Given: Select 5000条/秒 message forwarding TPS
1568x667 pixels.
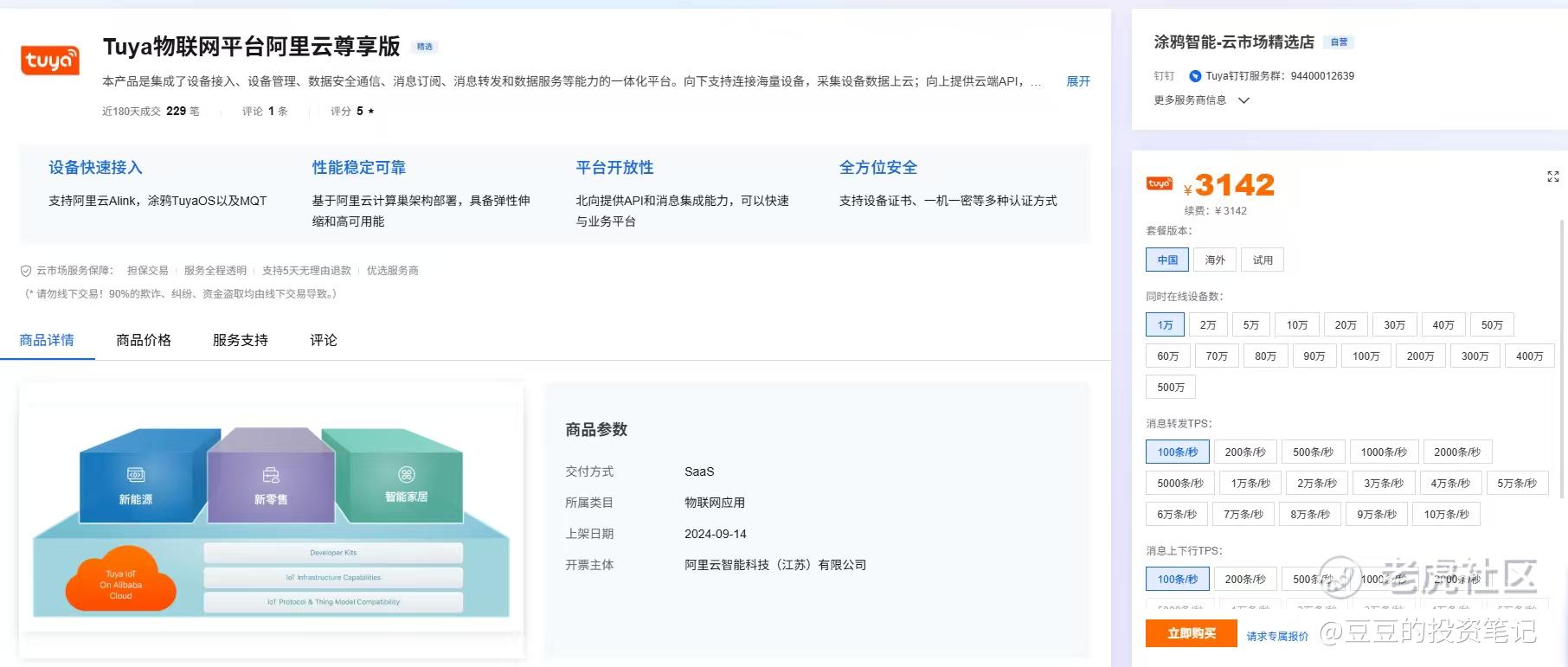Looking at the screenshot, I should [x=1180, y=484].
